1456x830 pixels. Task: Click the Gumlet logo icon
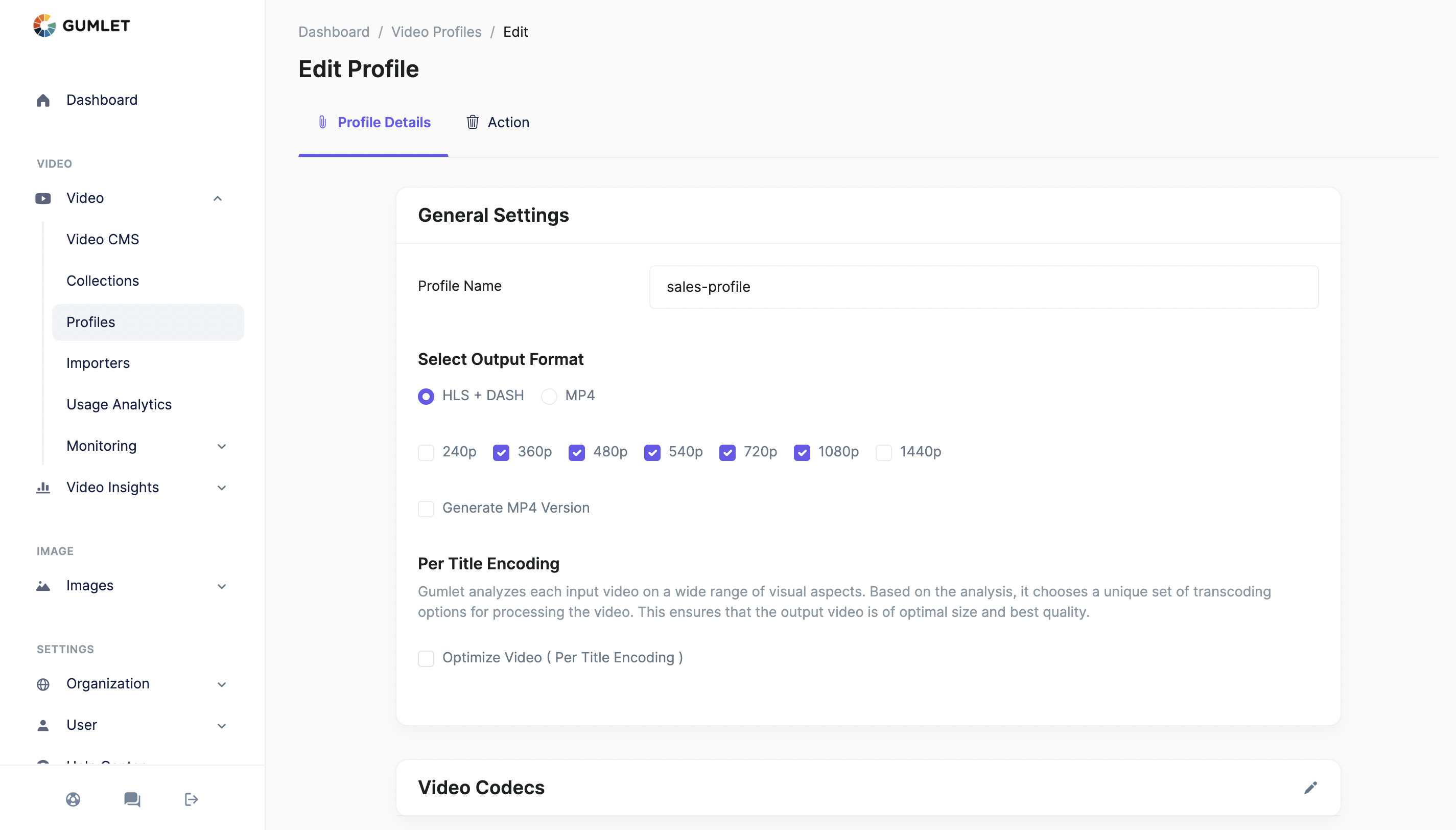44,25
